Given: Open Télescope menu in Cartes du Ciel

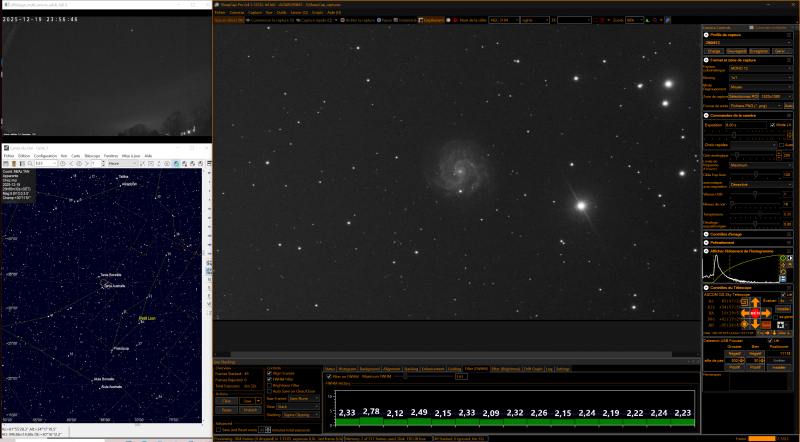Looking at the screenshot, I should point(92,156).
